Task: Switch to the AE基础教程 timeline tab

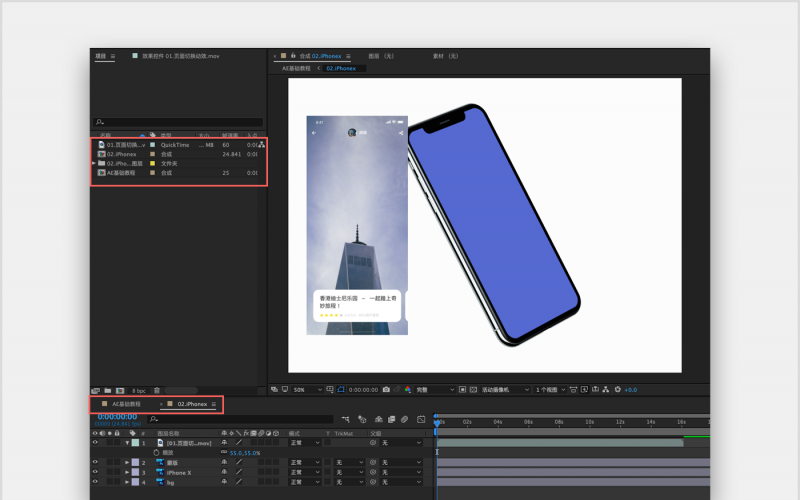Action: 126,404
